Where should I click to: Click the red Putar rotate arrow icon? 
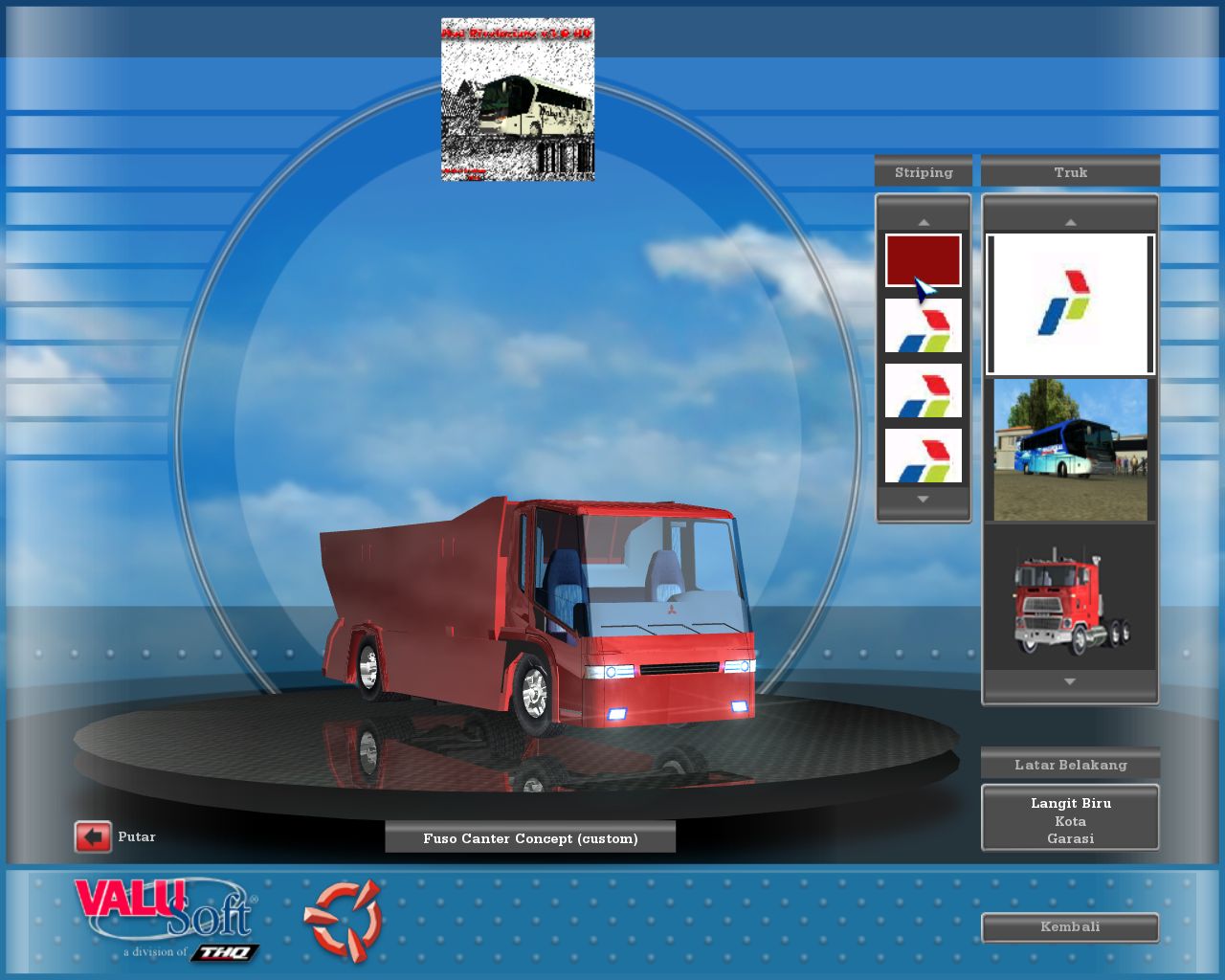point(93,837)
